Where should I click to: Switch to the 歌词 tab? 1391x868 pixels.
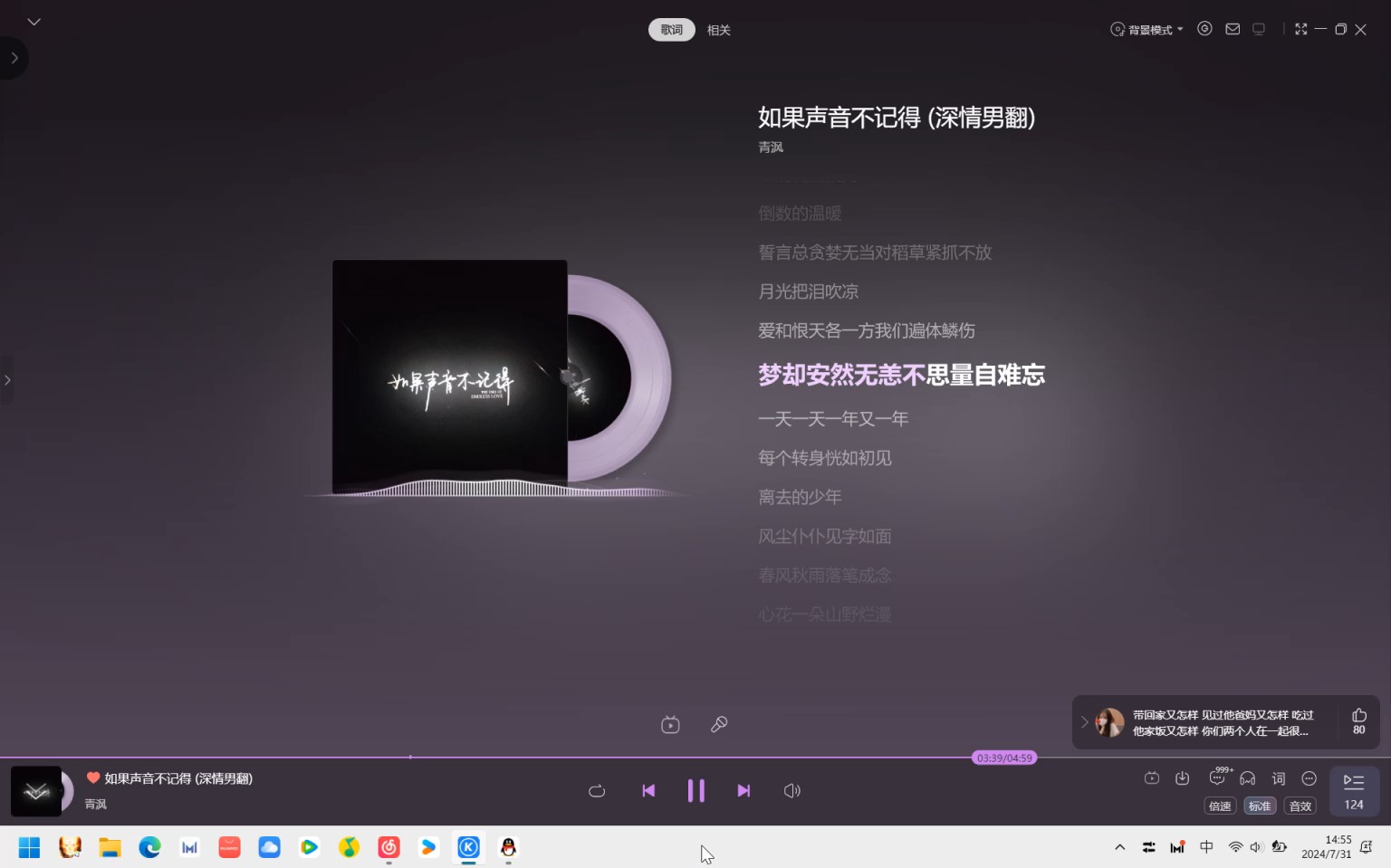671,30
